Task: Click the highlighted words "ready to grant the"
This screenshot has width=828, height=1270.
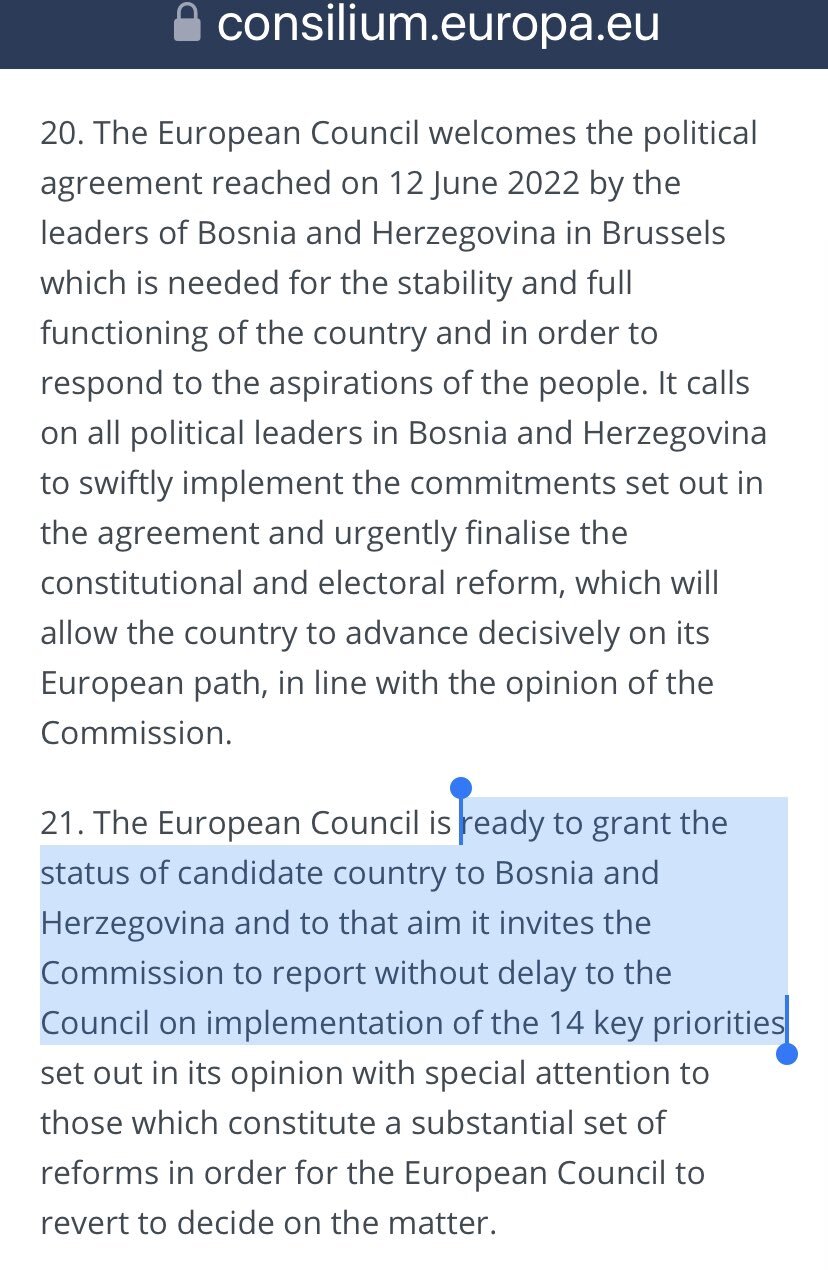Action: [596, 823]
